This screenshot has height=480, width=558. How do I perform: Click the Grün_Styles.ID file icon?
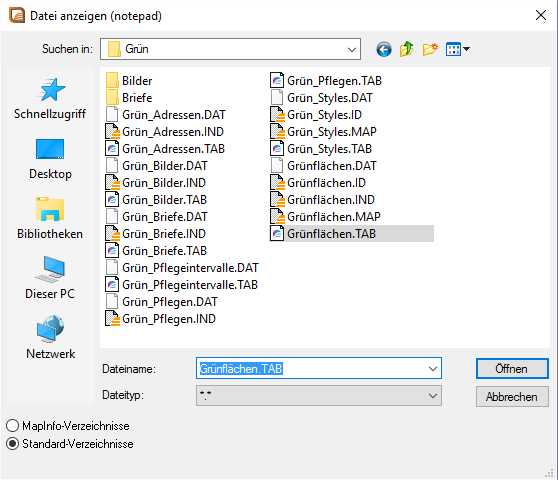[x=277, y=115]
